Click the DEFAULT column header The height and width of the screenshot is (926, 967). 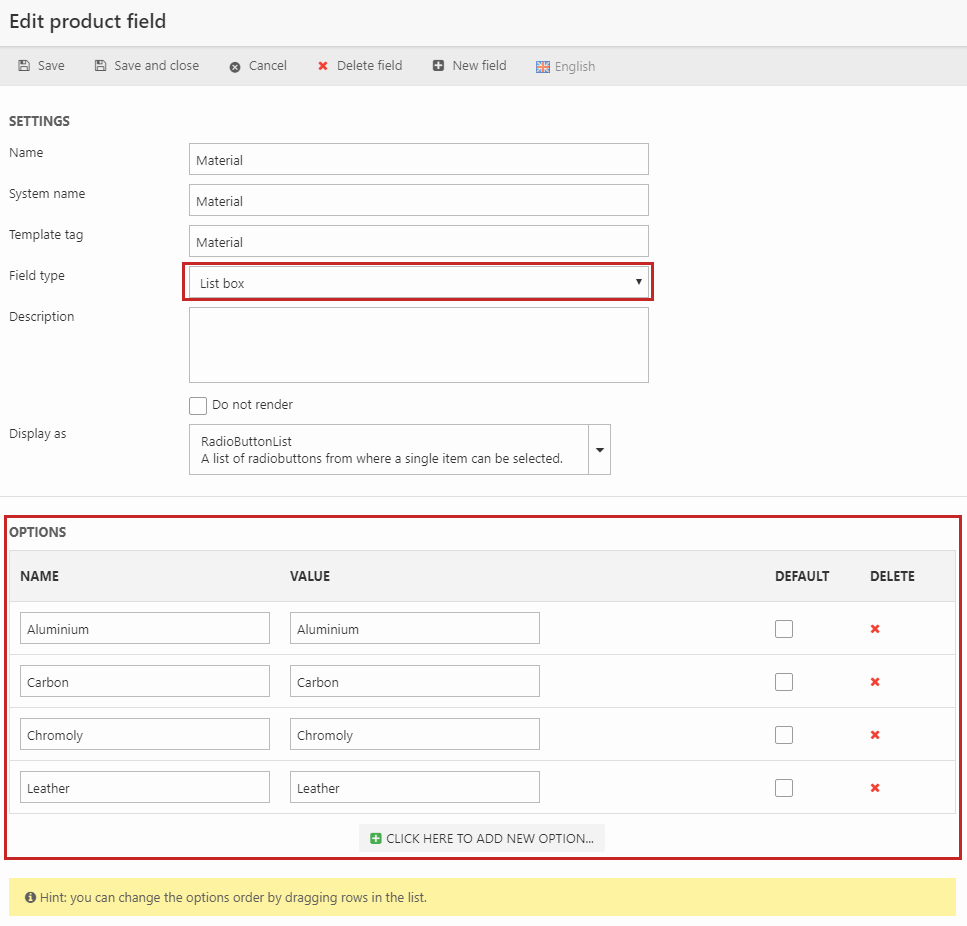tap(802, 576)
